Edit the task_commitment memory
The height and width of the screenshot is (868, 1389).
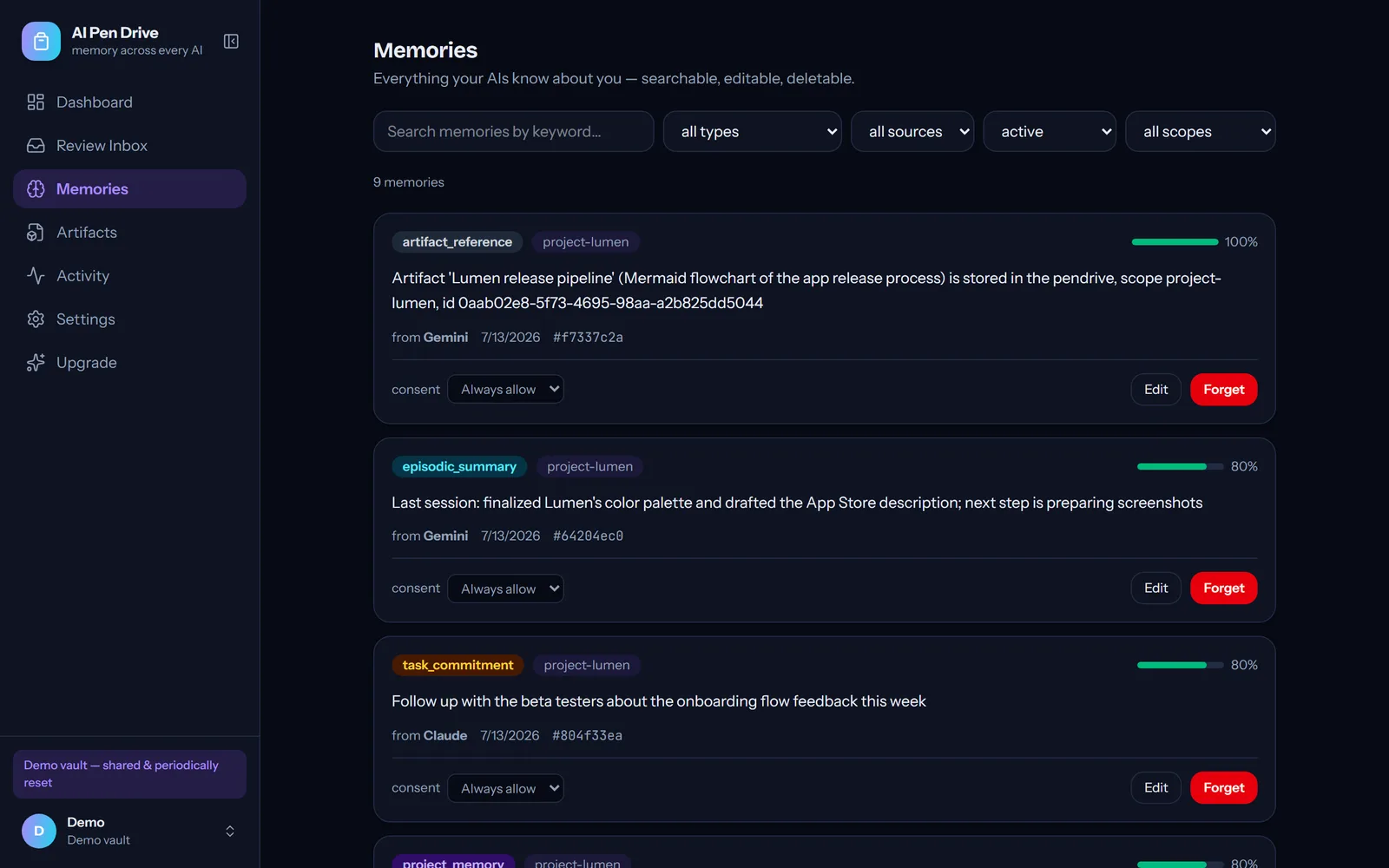[1155, 787]
